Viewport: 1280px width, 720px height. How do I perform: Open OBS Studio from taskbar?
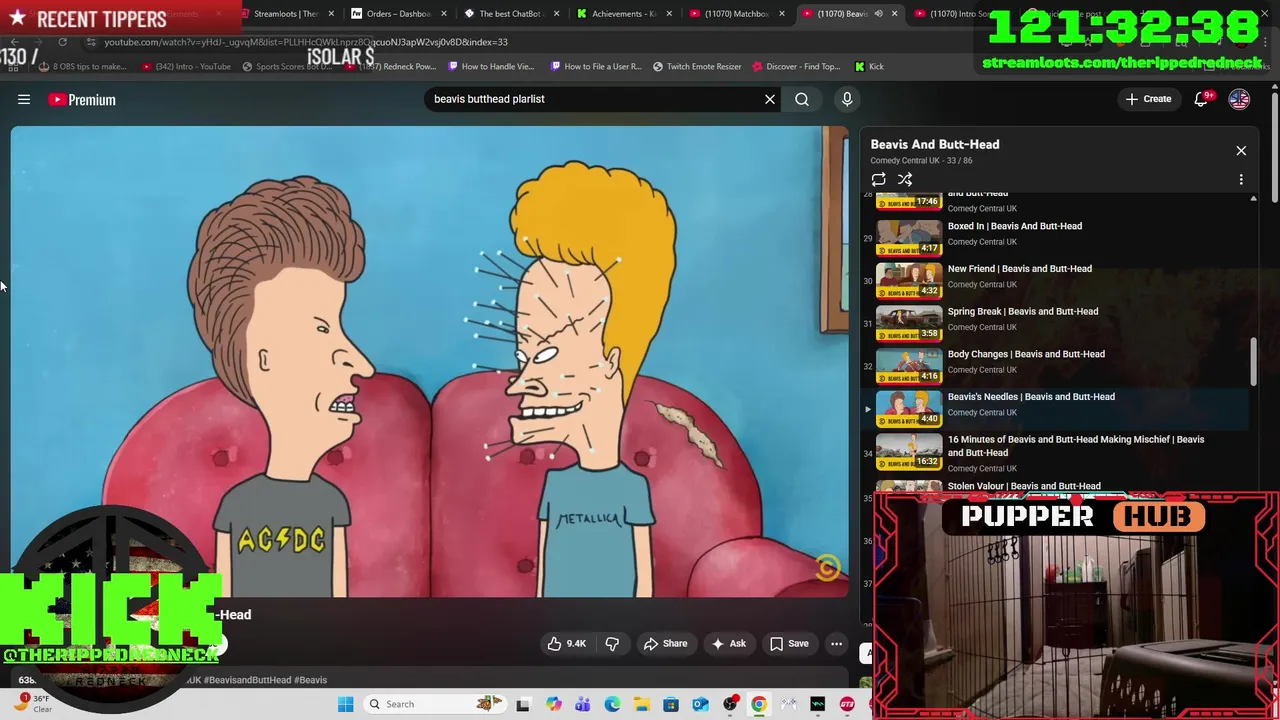730,704
